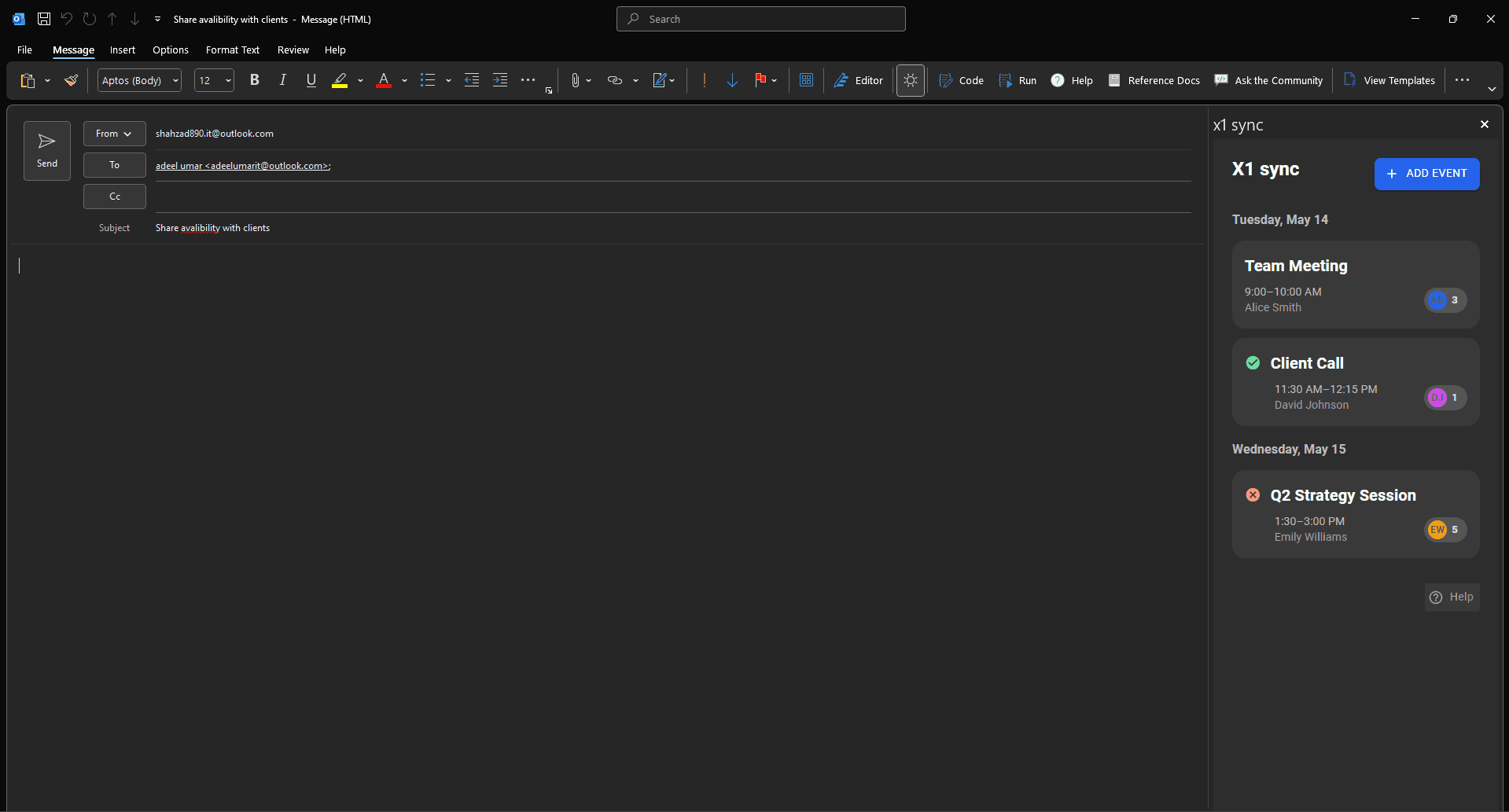
Task: Open All Apps grid icon
Action: tap(806, 80)
